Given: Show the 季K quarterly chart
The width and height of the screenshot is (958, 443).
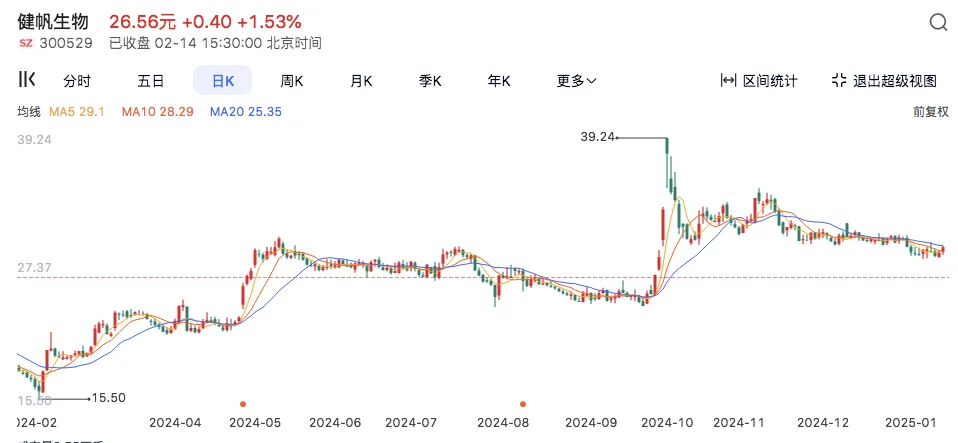Looking at the screenshot, I should point(431,81).
